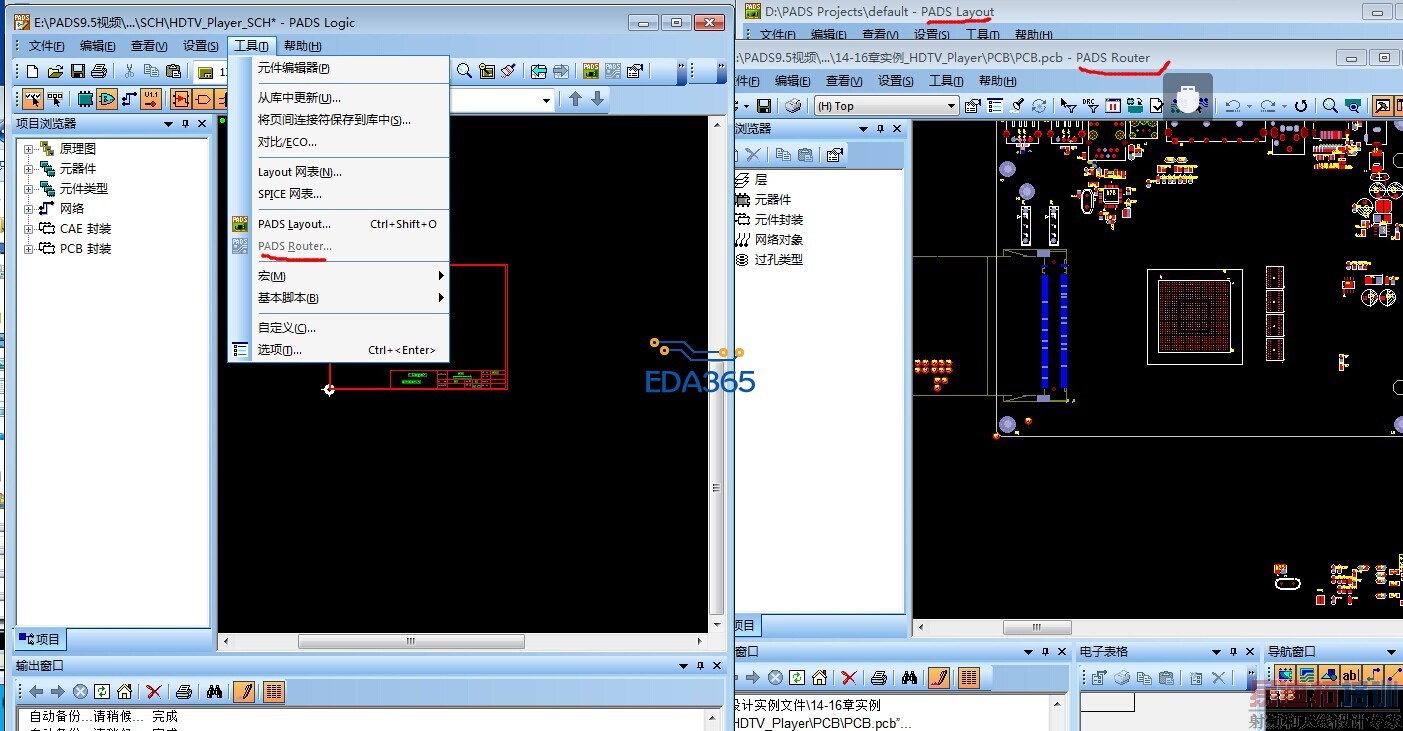Screen dimensions: 1403x731
Task: Choose 从库中更新 from the 工具 menu
Action: coord(339,98)
